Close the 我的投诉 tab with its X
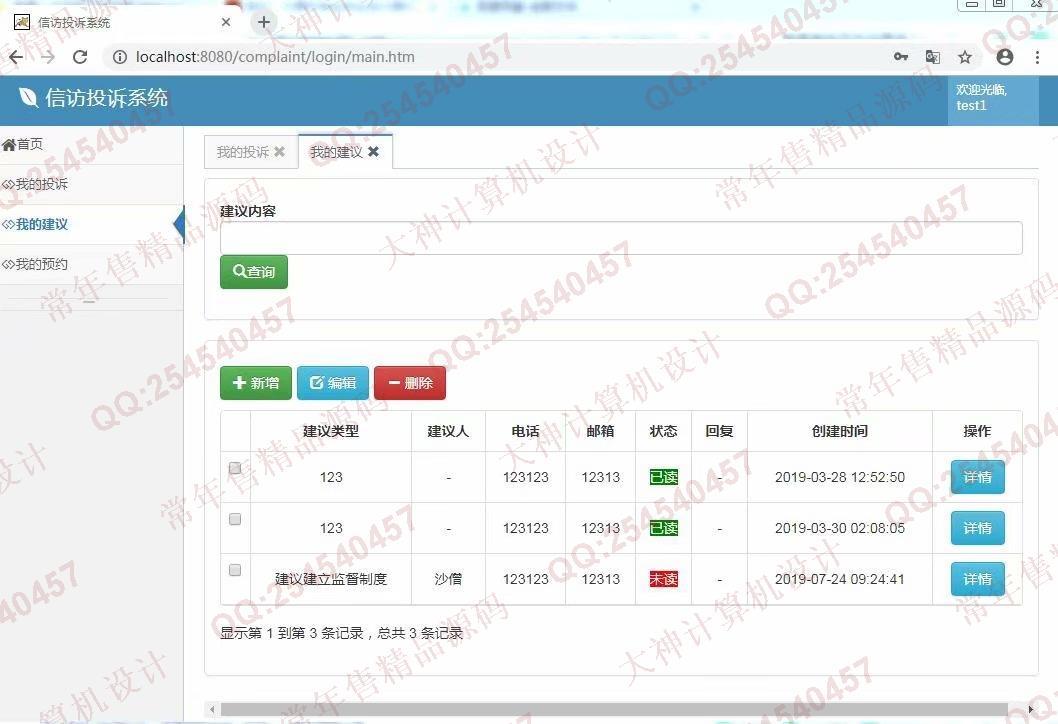The height and width of the screenshot is (724, 1058). pyautogui.click(x=279, y=152)
